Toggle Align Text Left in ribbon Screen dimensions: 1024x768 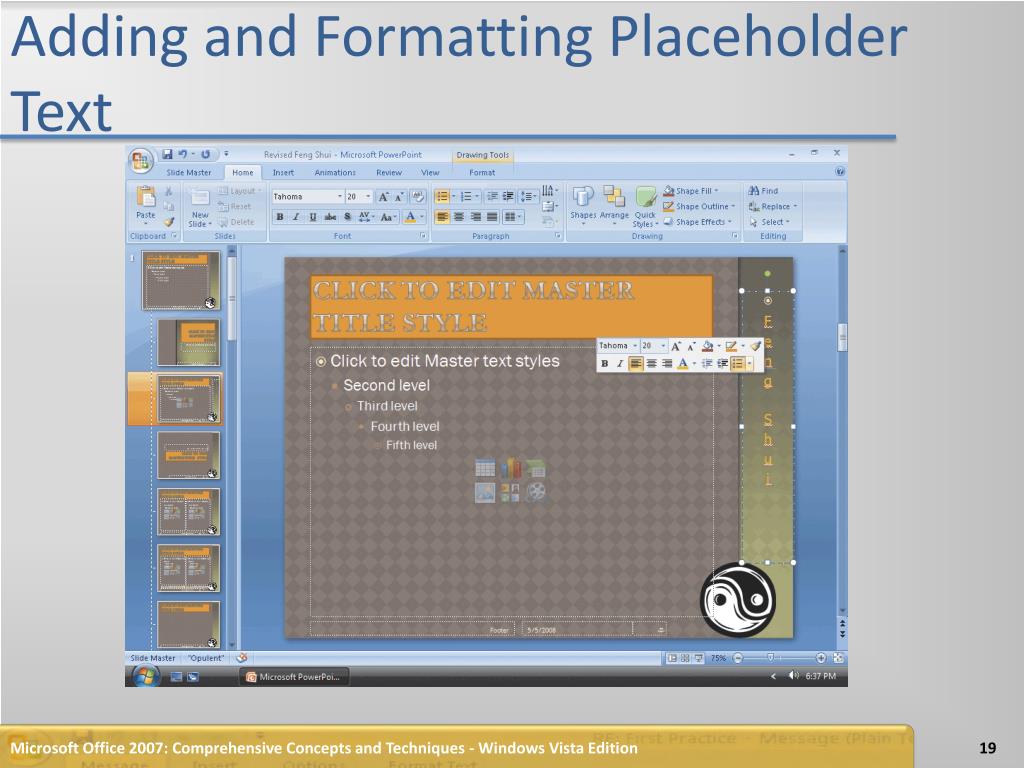(x=442, y=217)
